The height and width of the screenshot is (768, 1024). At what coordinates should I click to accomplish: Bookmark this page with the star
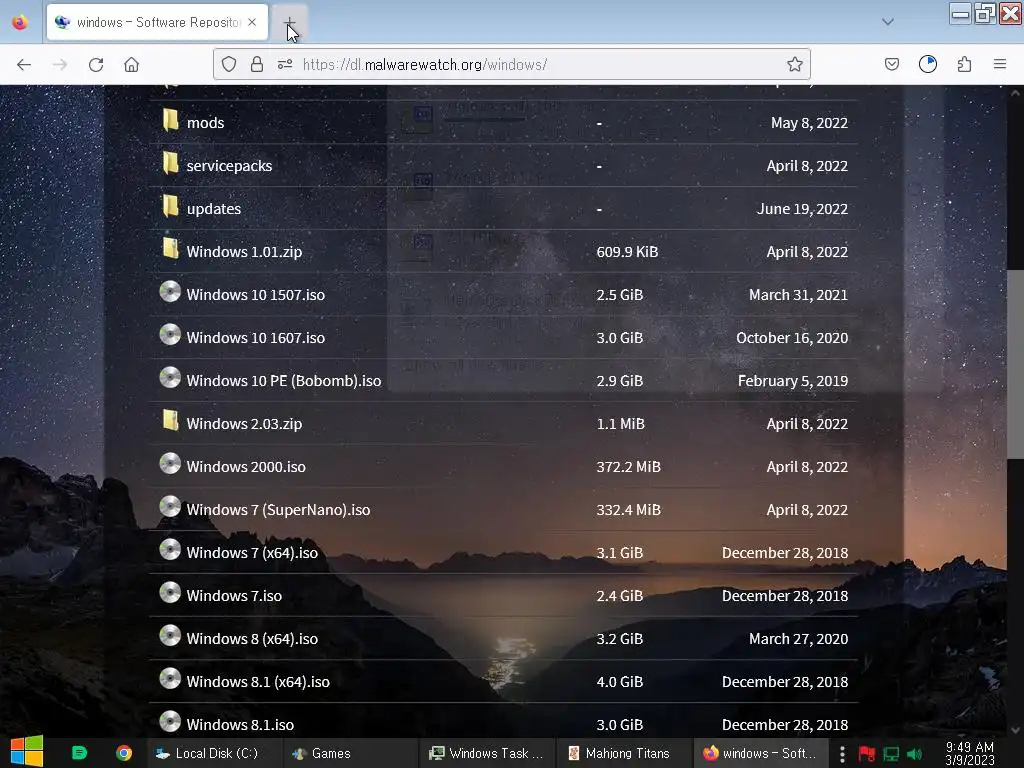[794, 64]
